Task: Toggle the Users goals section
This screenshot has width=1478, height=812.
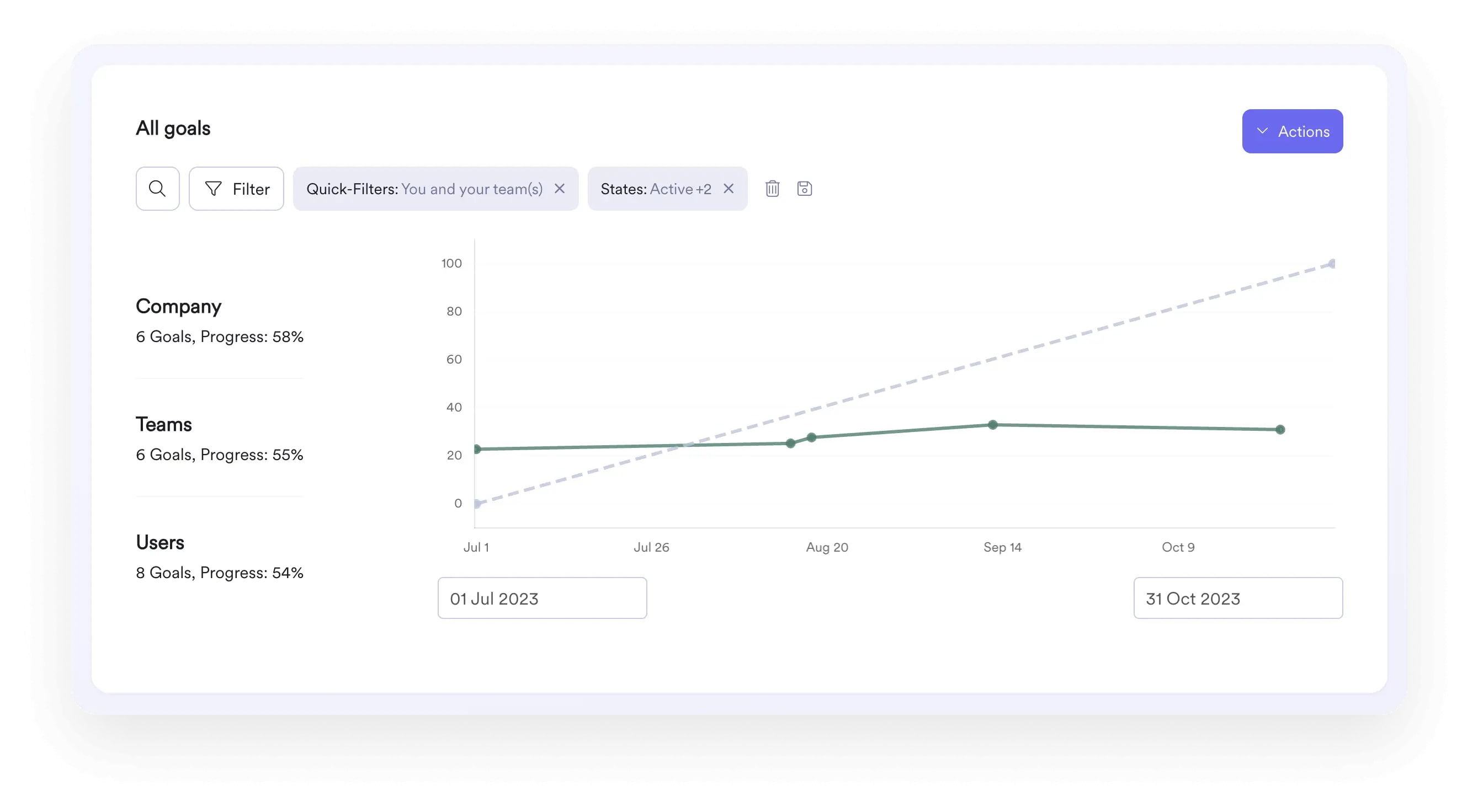Action: click(160, 542)
